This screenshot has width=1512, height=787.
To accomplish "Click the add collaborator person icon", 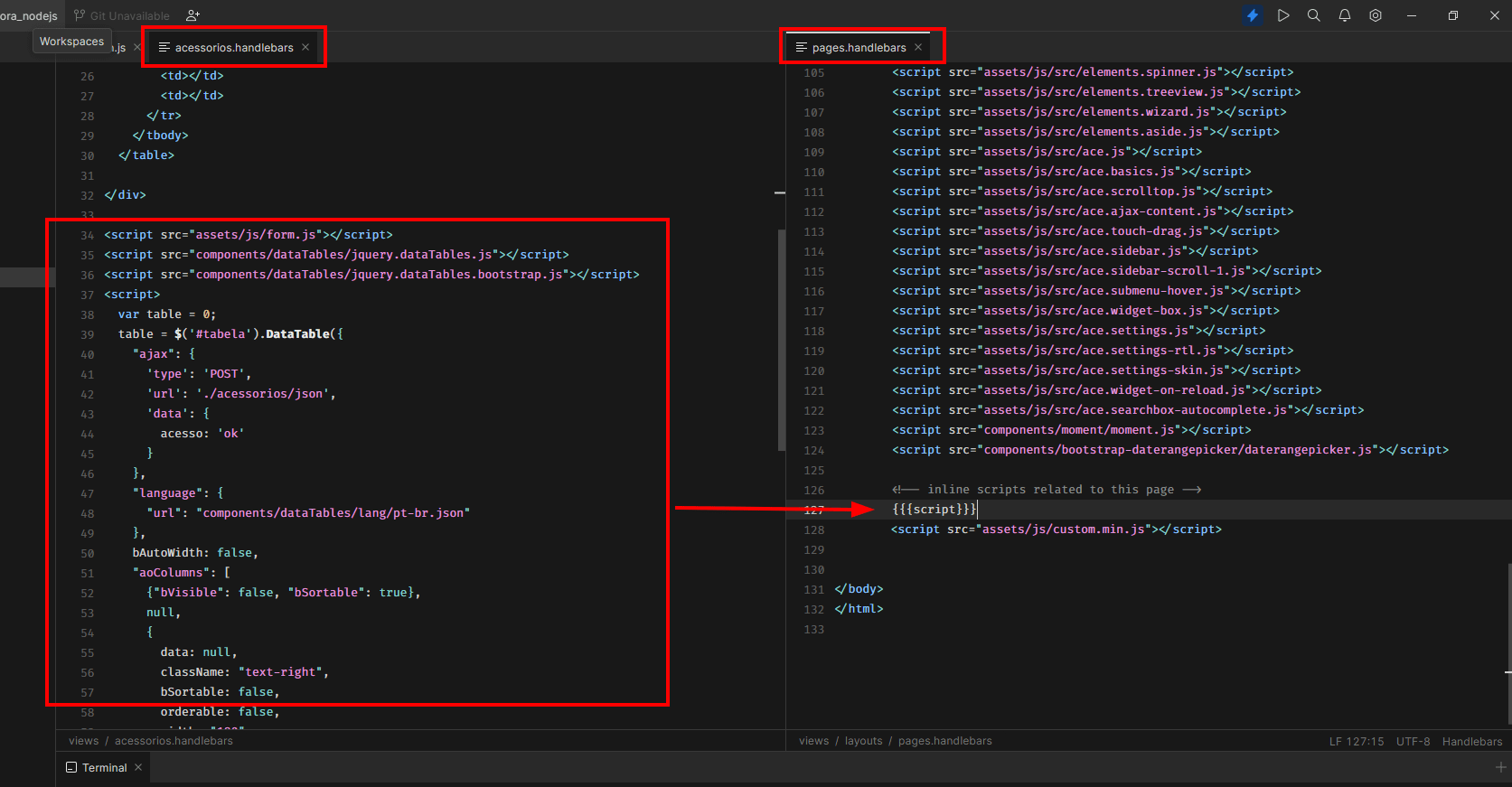I will coord(193,15).
